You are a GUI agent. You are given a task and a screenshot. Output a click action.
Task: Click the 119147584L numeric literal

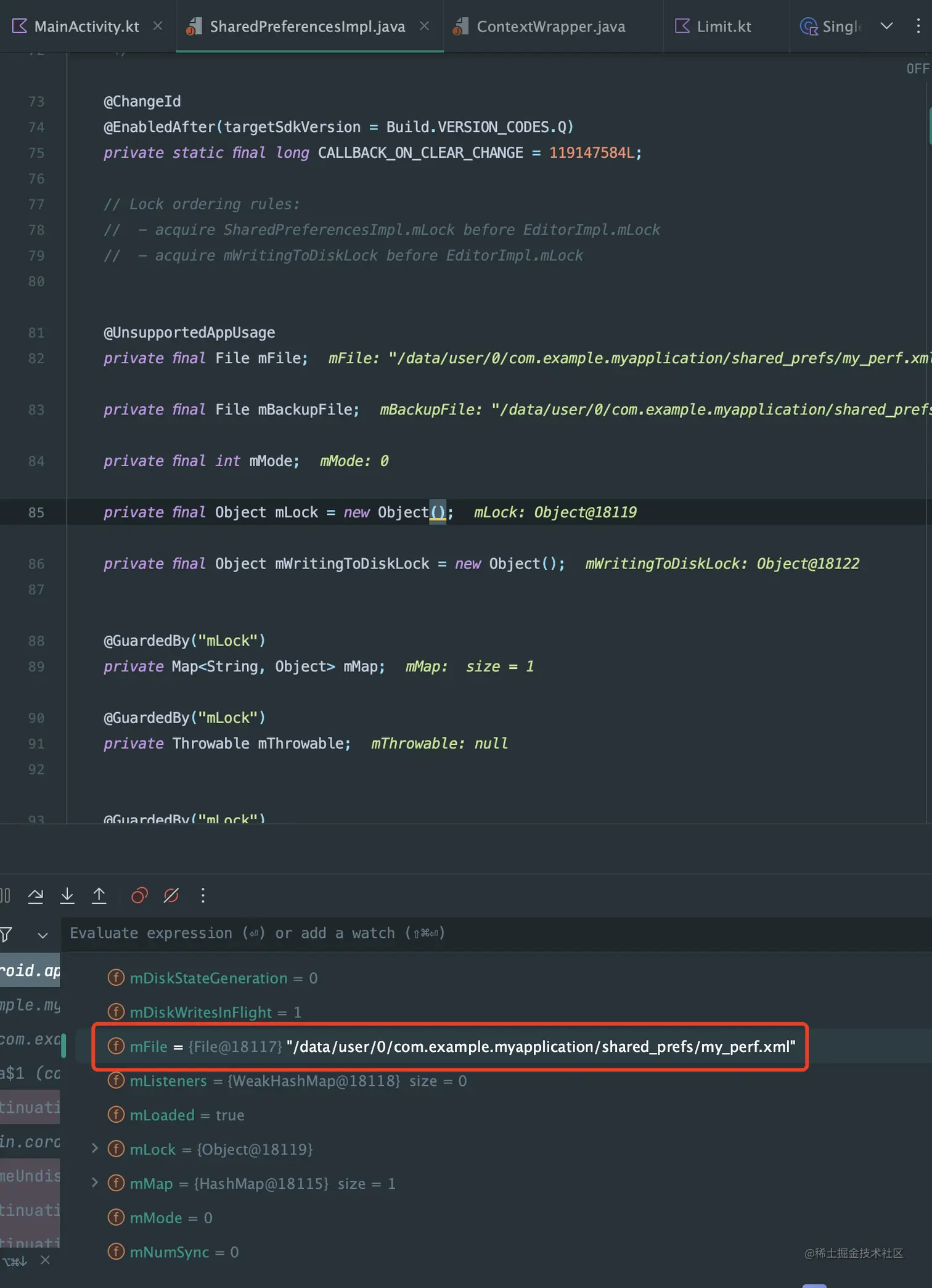coord(592,152)
